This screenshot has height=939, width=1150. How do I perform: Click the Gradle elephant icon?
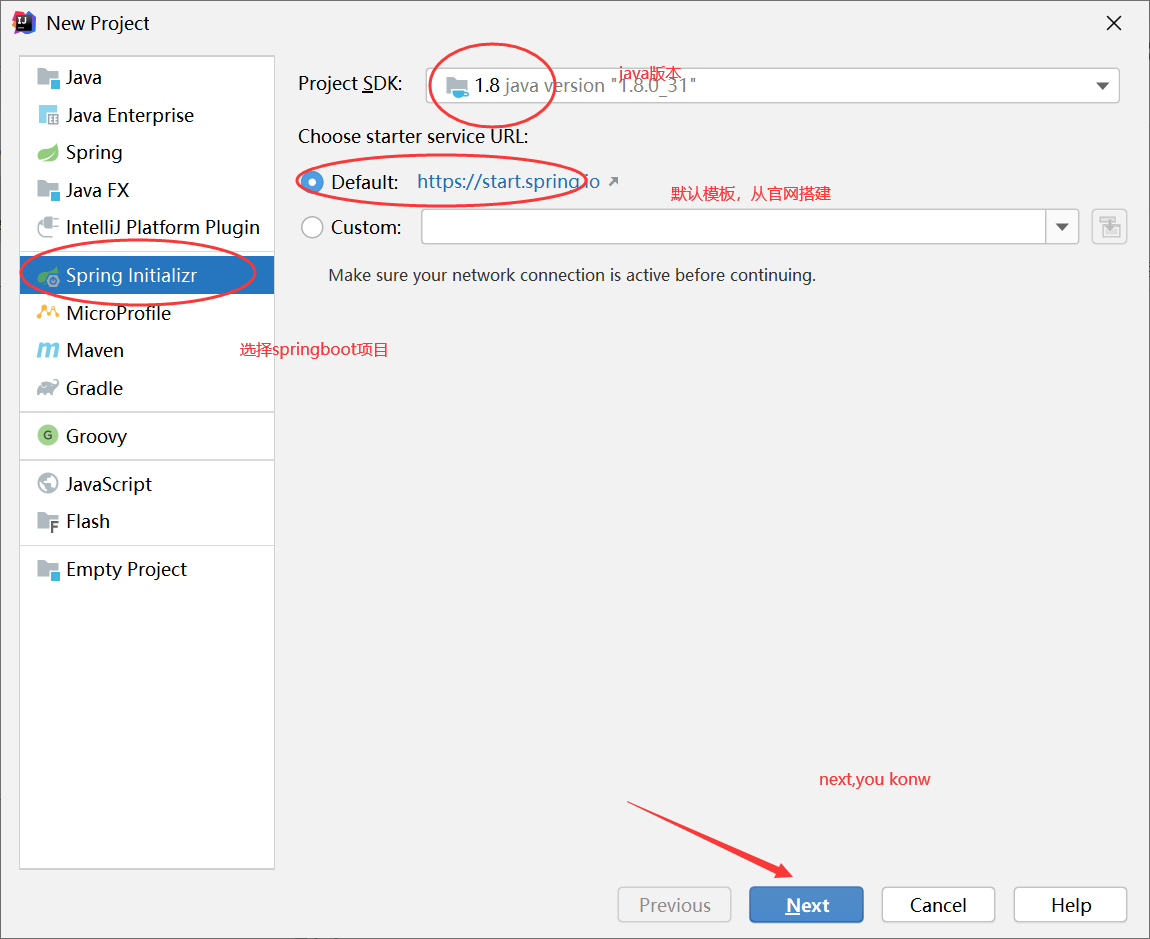(x=48, y=387)
